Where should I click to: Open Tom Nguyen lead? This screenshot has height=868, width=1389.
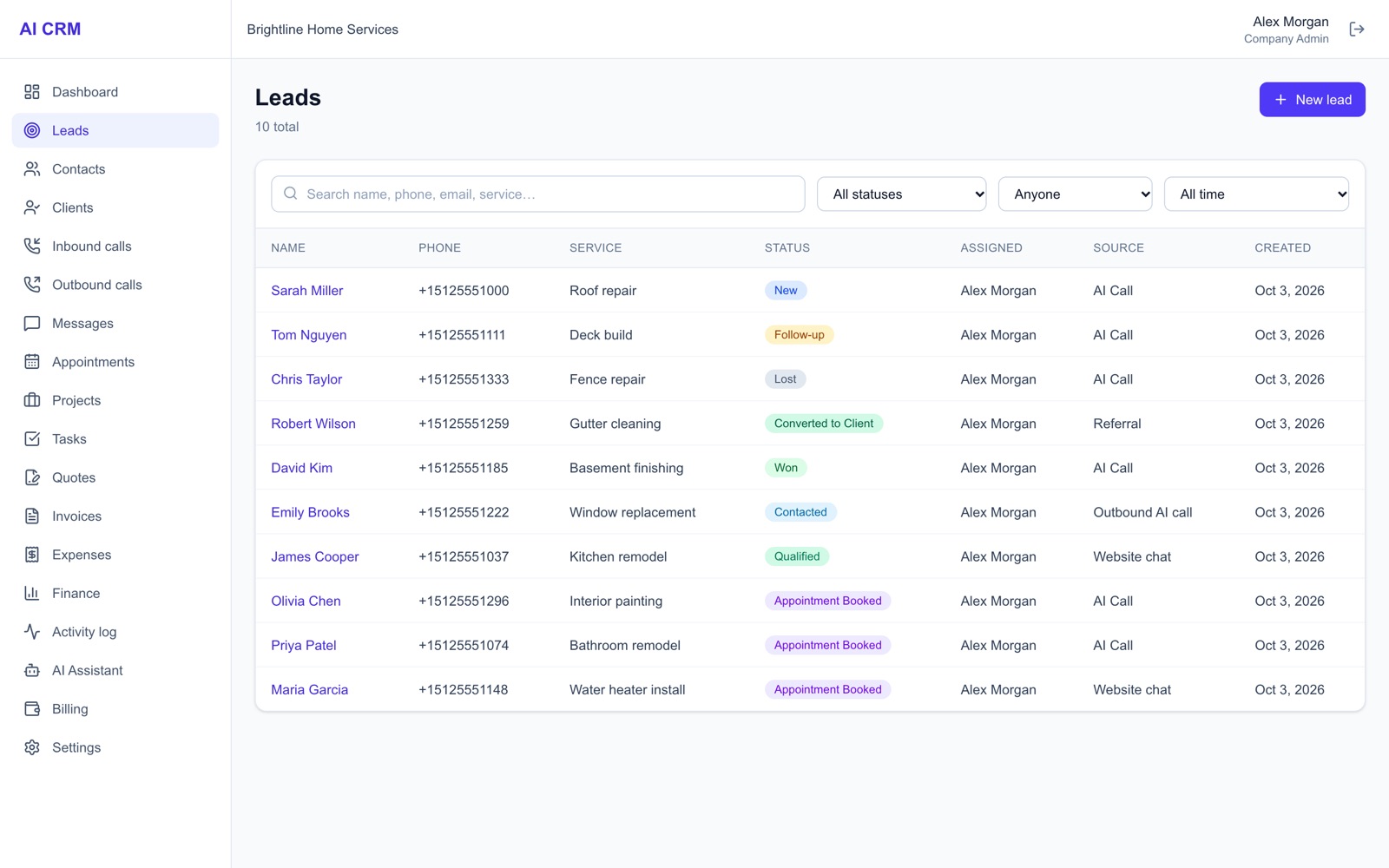[x=308, y=335]
